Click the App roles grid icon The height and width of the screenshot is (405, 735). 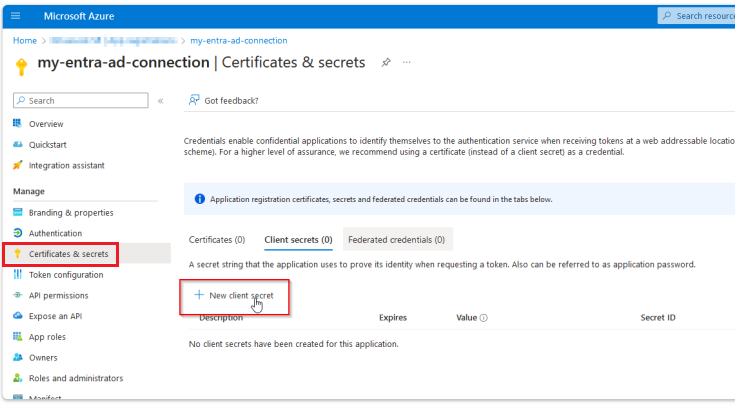pyautogui.click(x=17, y=336)
